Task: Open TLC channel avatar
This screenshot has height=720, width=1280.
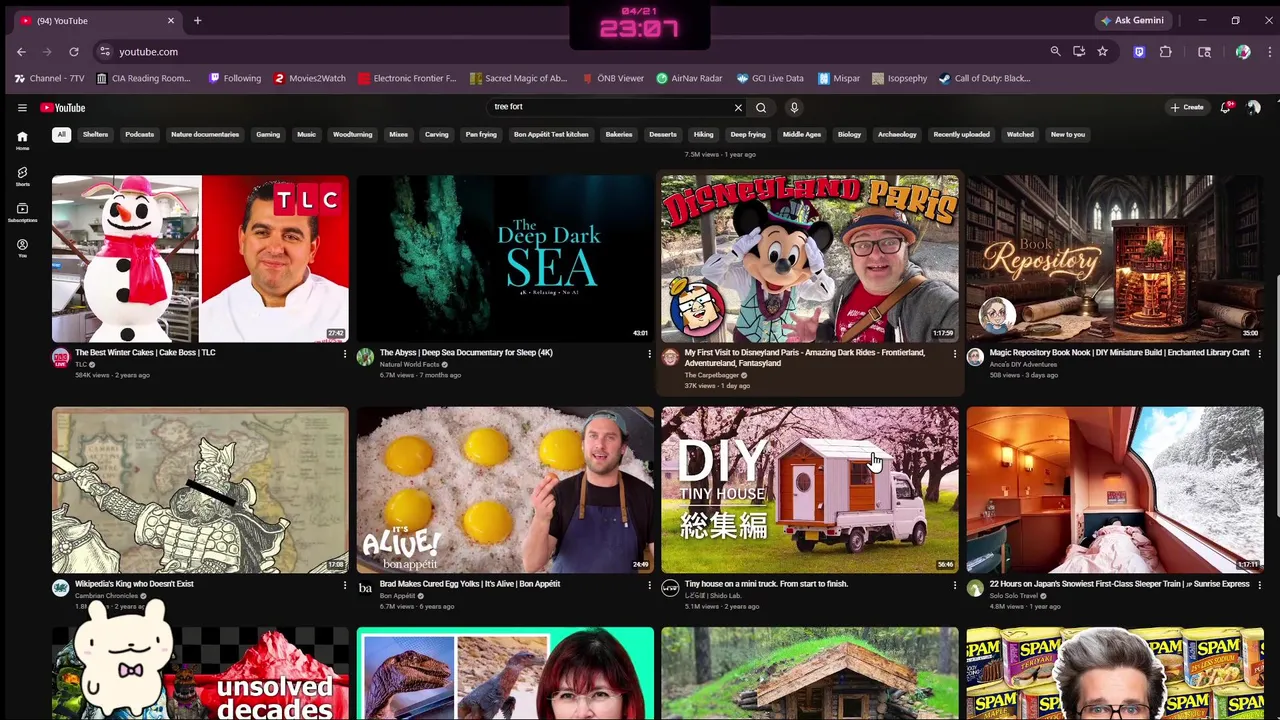Action: pos(61,358)
